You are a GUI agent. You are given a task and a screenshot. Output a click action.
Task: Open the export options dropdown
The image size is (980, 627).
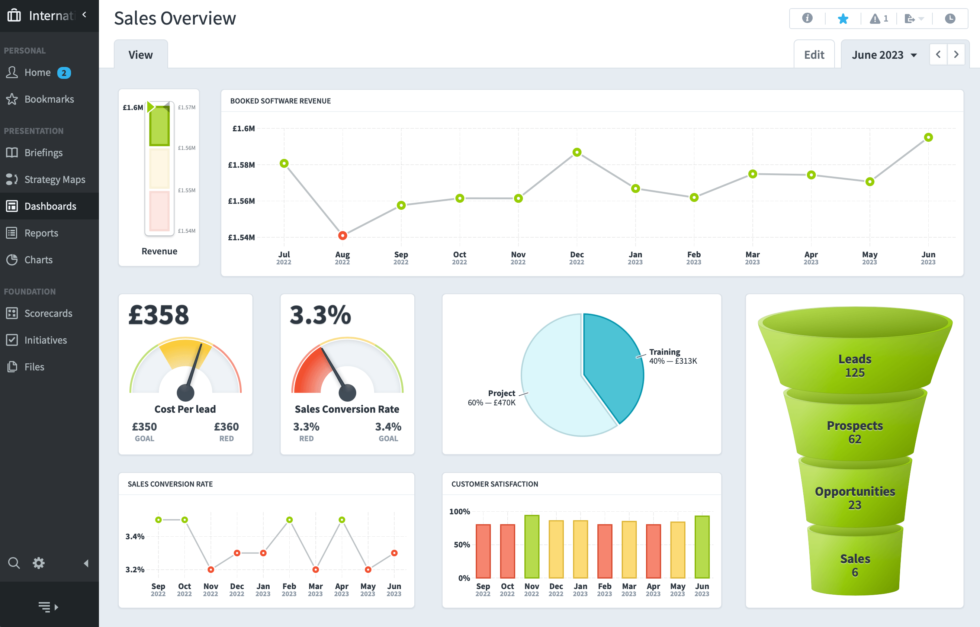pyautogui.click(x=911, y=18)
